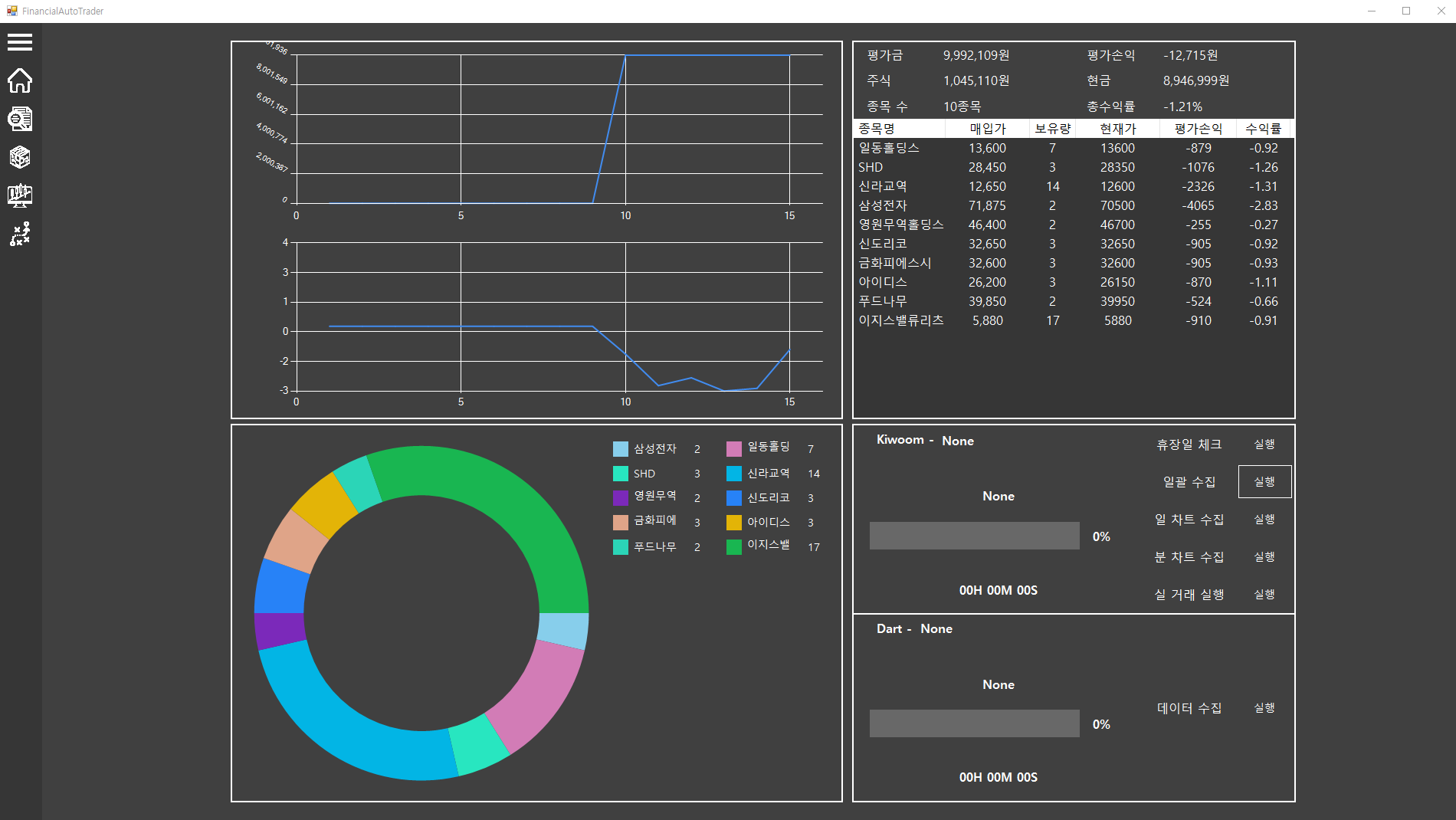Run the 분 차트 수집 action
This screenshot has height=820, width=1456.
(x=1264, y=557)
